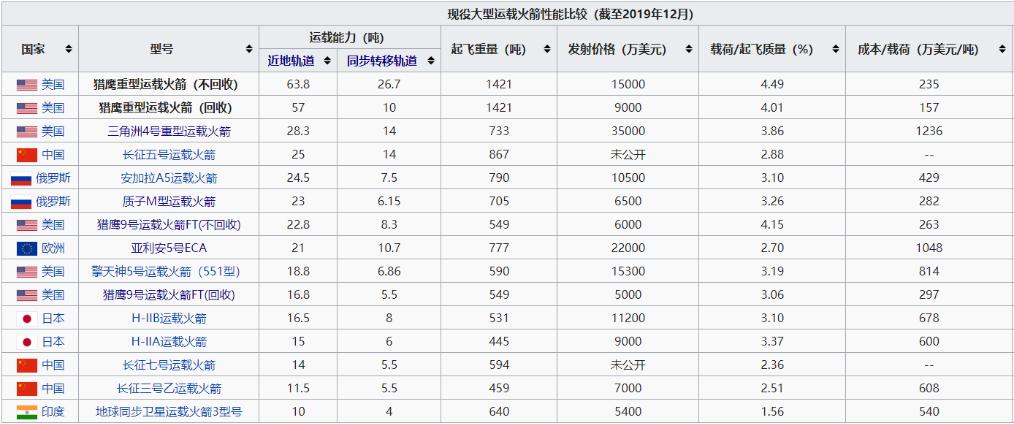
Task: Sort by 近地轨道 capacity arrows
Action: tap(327, 61)
